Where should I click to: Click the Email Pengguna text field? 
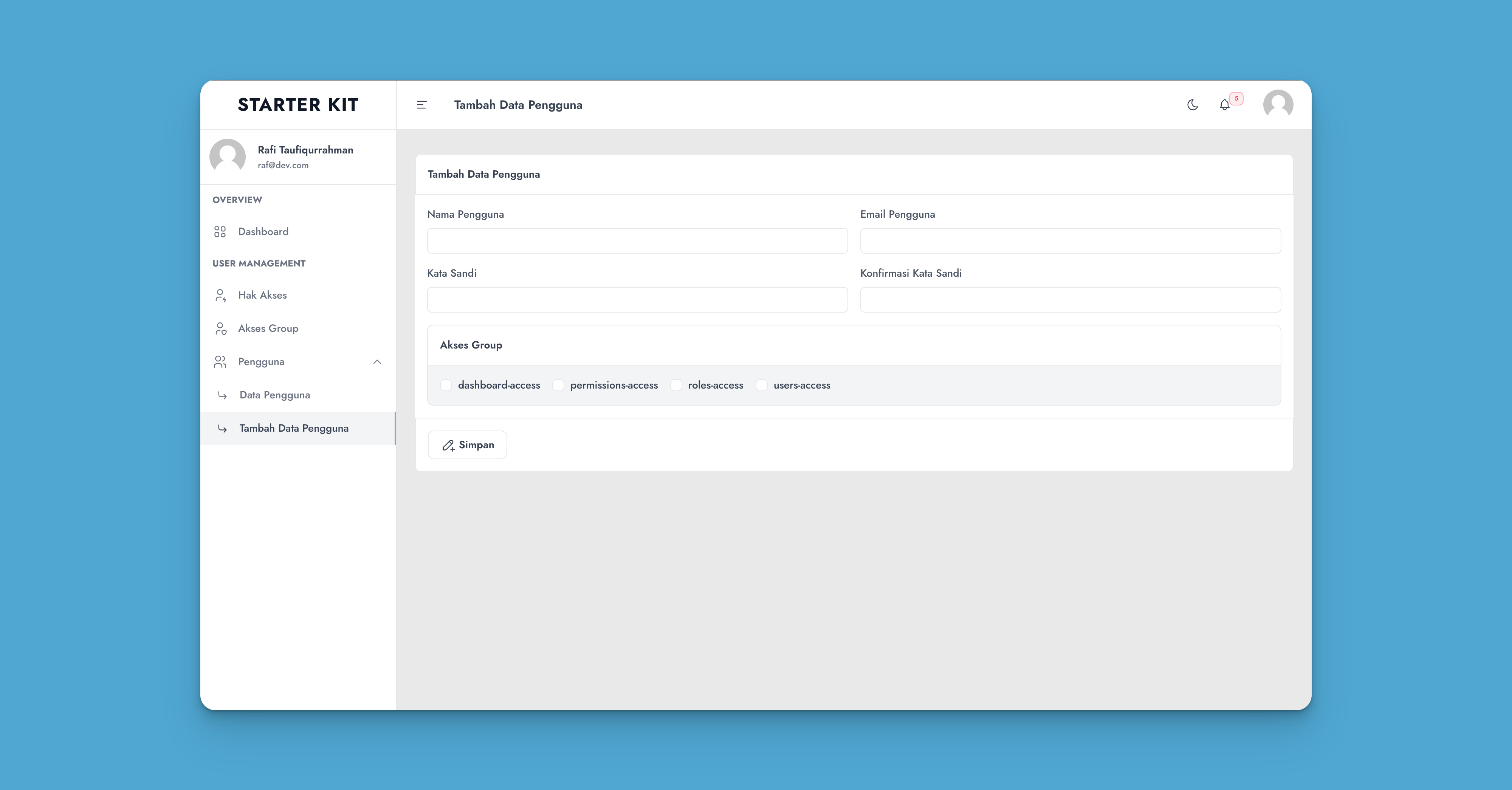pos(1070,241)
